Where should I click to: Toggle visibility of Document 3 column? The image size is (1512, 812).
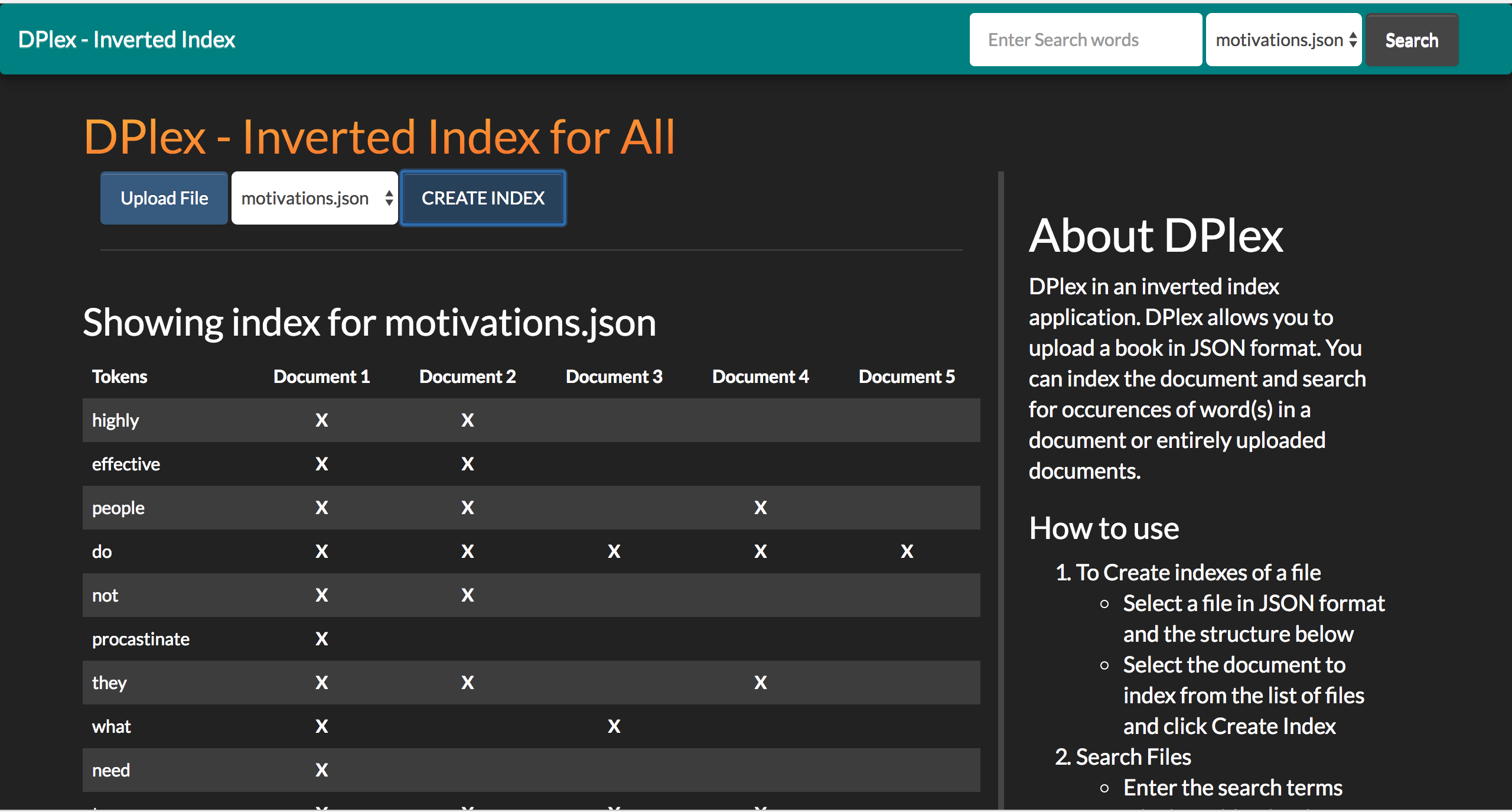pyautogui.click(x=614, y=376)
